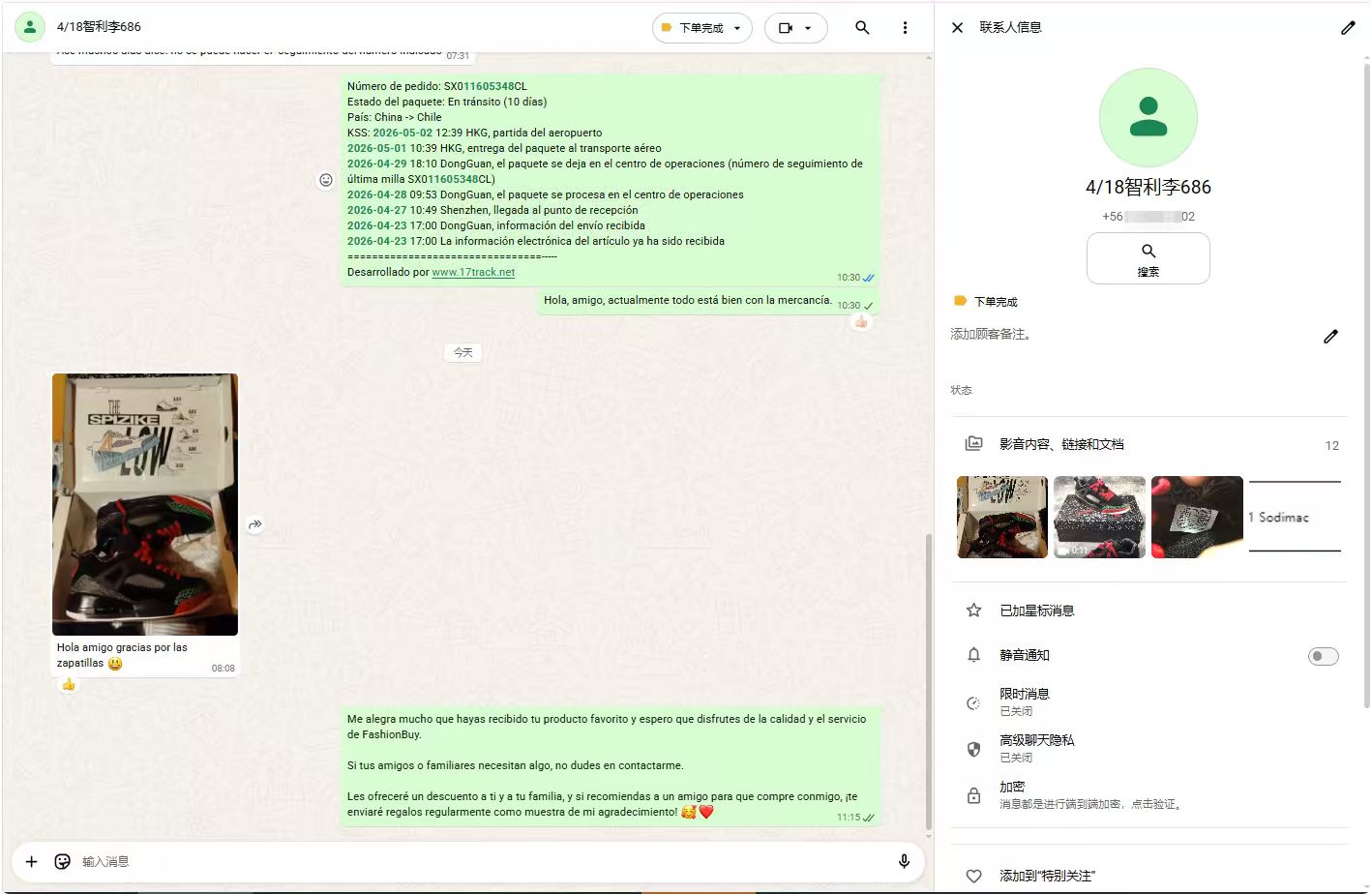Search within this chat
Screen dimensions: 1372x894
click(862, 27)
